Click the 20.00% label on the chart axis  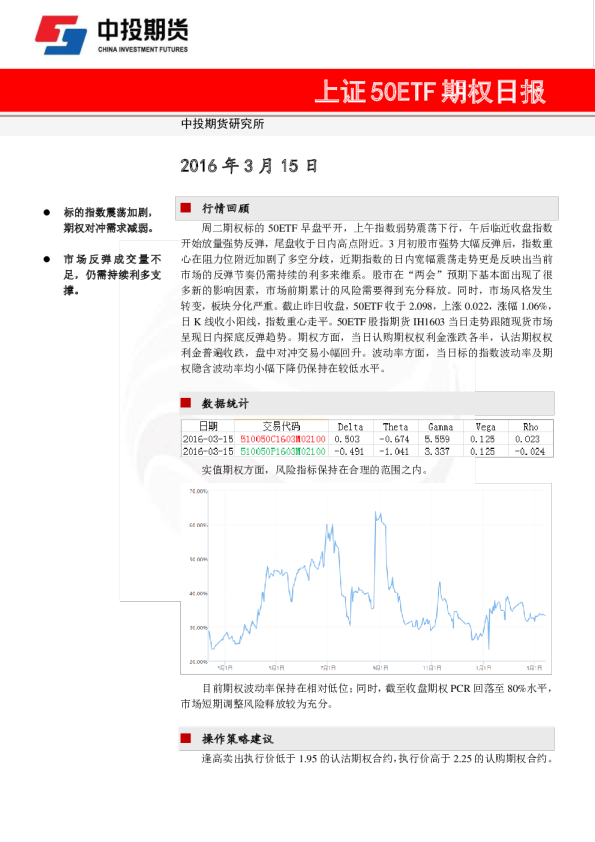coord(198,662)
